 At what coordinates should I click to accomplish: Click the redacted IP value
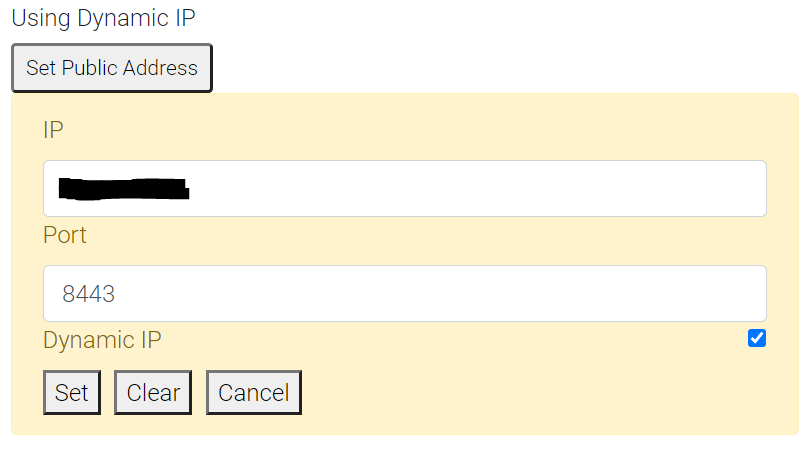click(x=124, y=187)
